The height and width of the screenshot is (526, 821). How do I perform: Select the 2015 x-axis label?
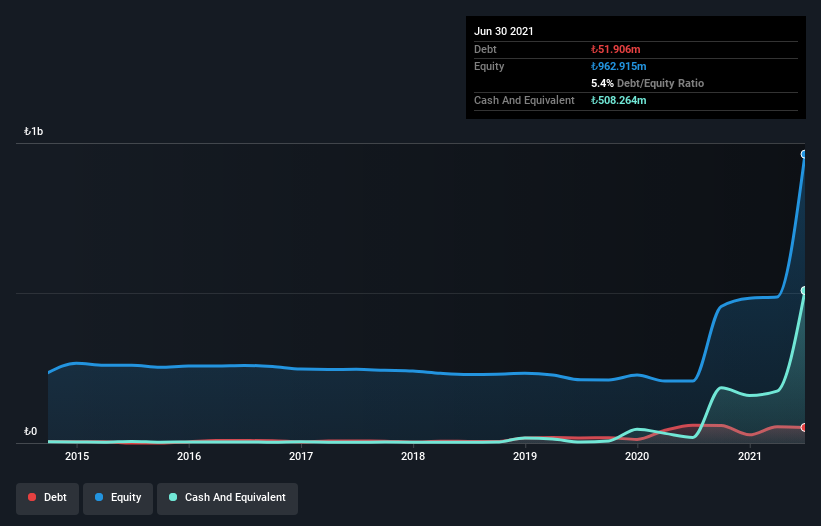(x=77, y=456)
